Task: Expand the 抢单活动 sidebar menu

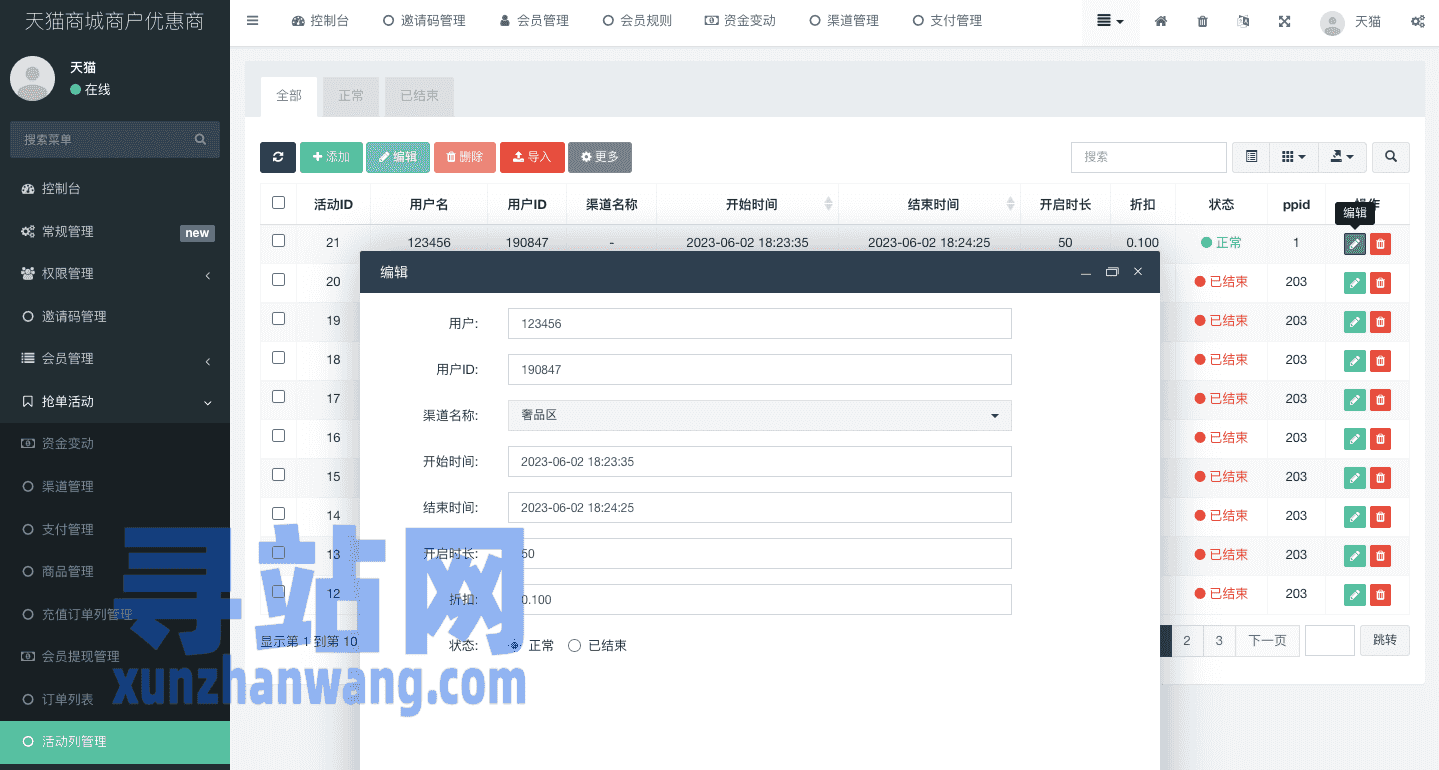Action: tap(115, 401)
